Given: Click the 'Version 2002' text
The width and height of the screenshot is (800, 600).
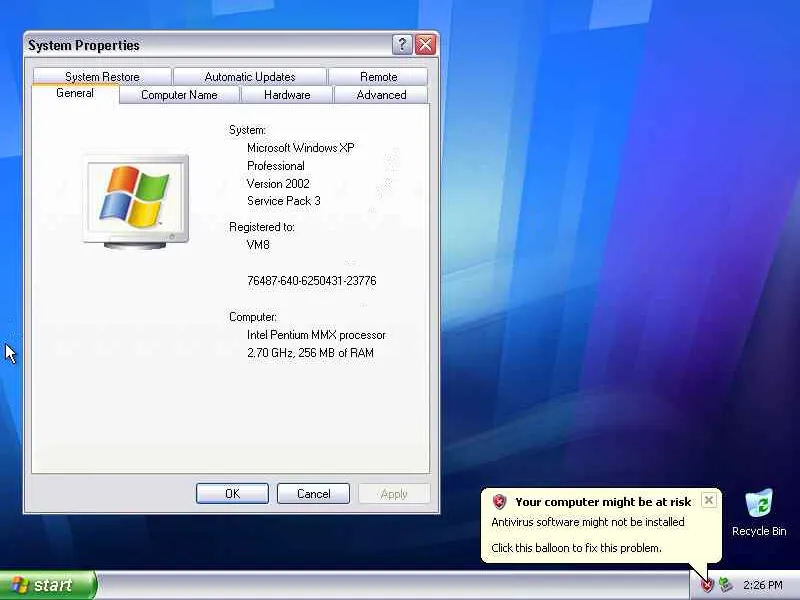Looking at the screenshot, I should point(278,184).
